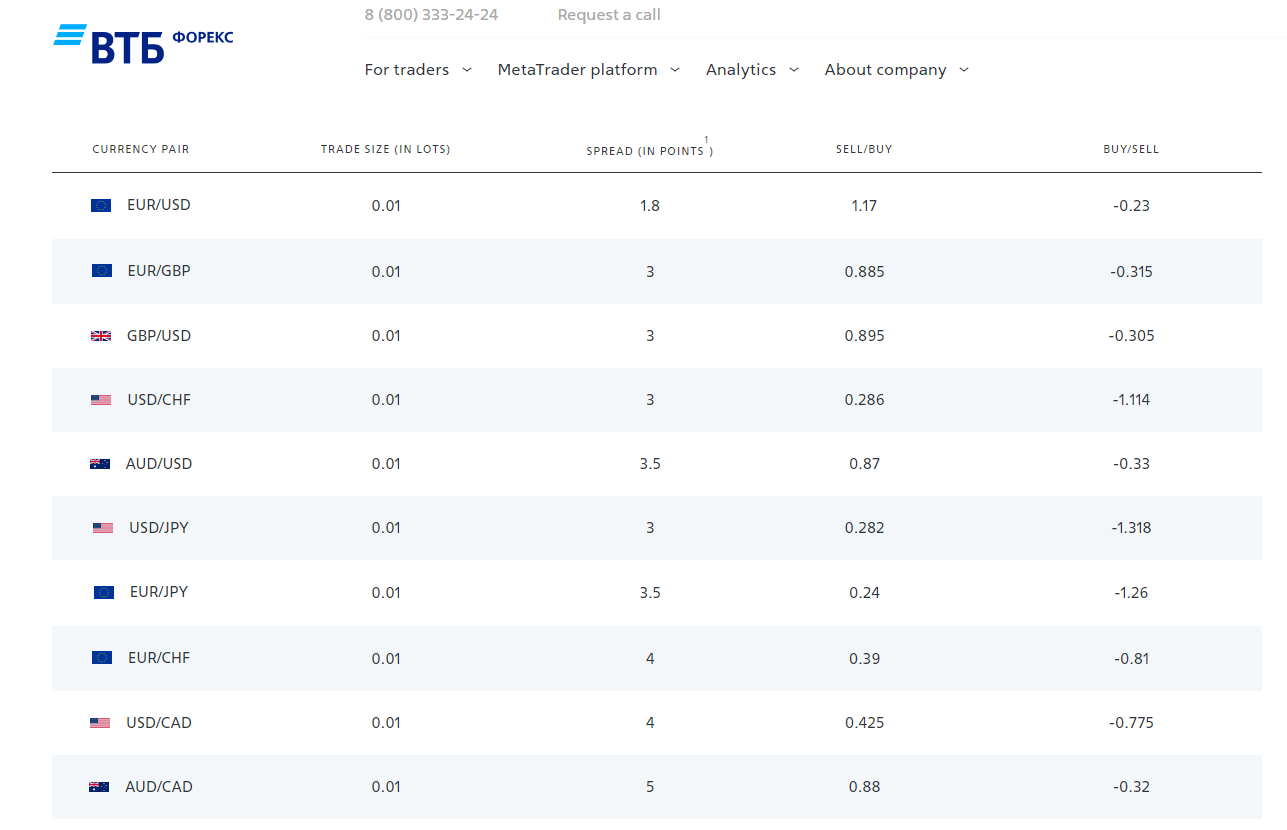Open the MetaTrader platform menu item
Viewport: 1287px width, 830px height.
click(x=577, y=70)
